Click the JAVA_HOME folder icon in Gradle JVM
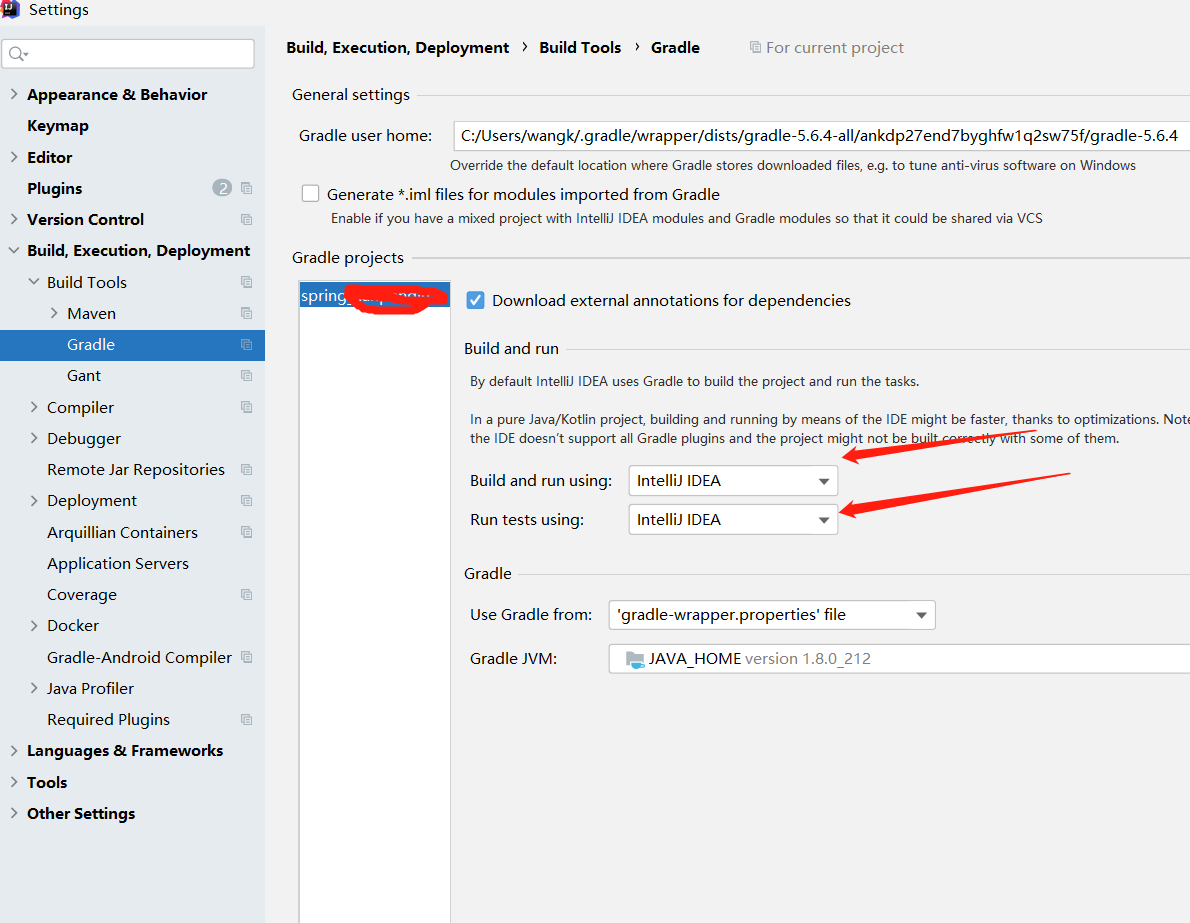Viewport: 1190px width, 923px height. [634, 659]
